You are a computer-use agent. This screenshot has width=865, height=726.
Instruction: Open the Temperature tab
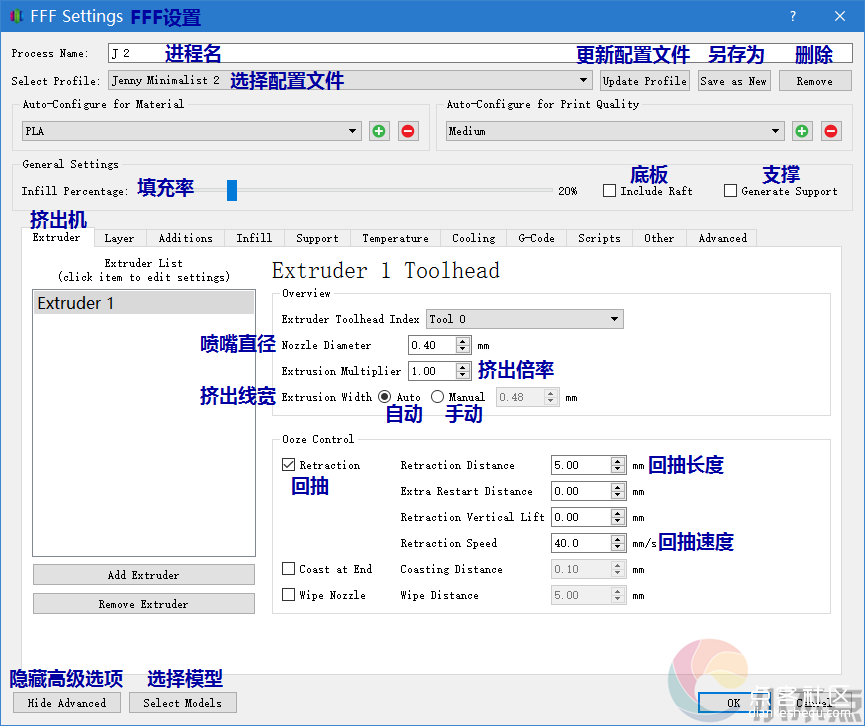click(395, 238)
